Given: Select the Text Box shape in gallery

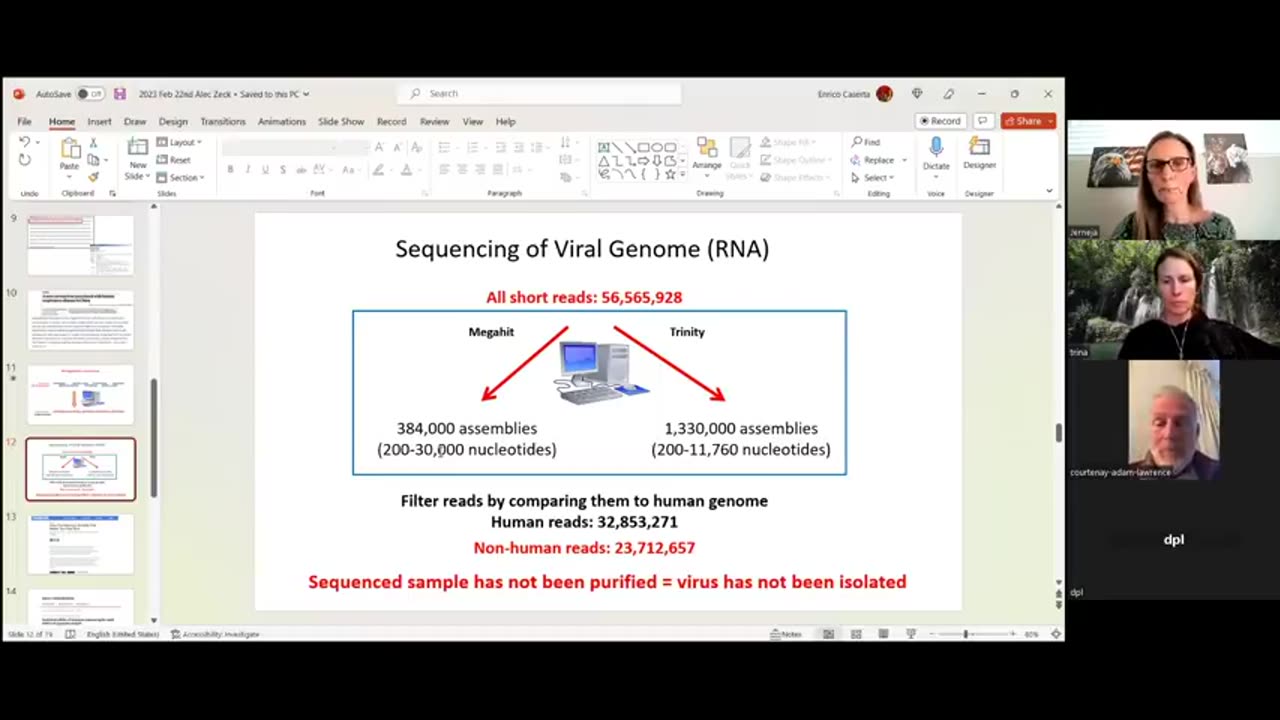Looking at the screenshot, I should (x=605, y=148).
